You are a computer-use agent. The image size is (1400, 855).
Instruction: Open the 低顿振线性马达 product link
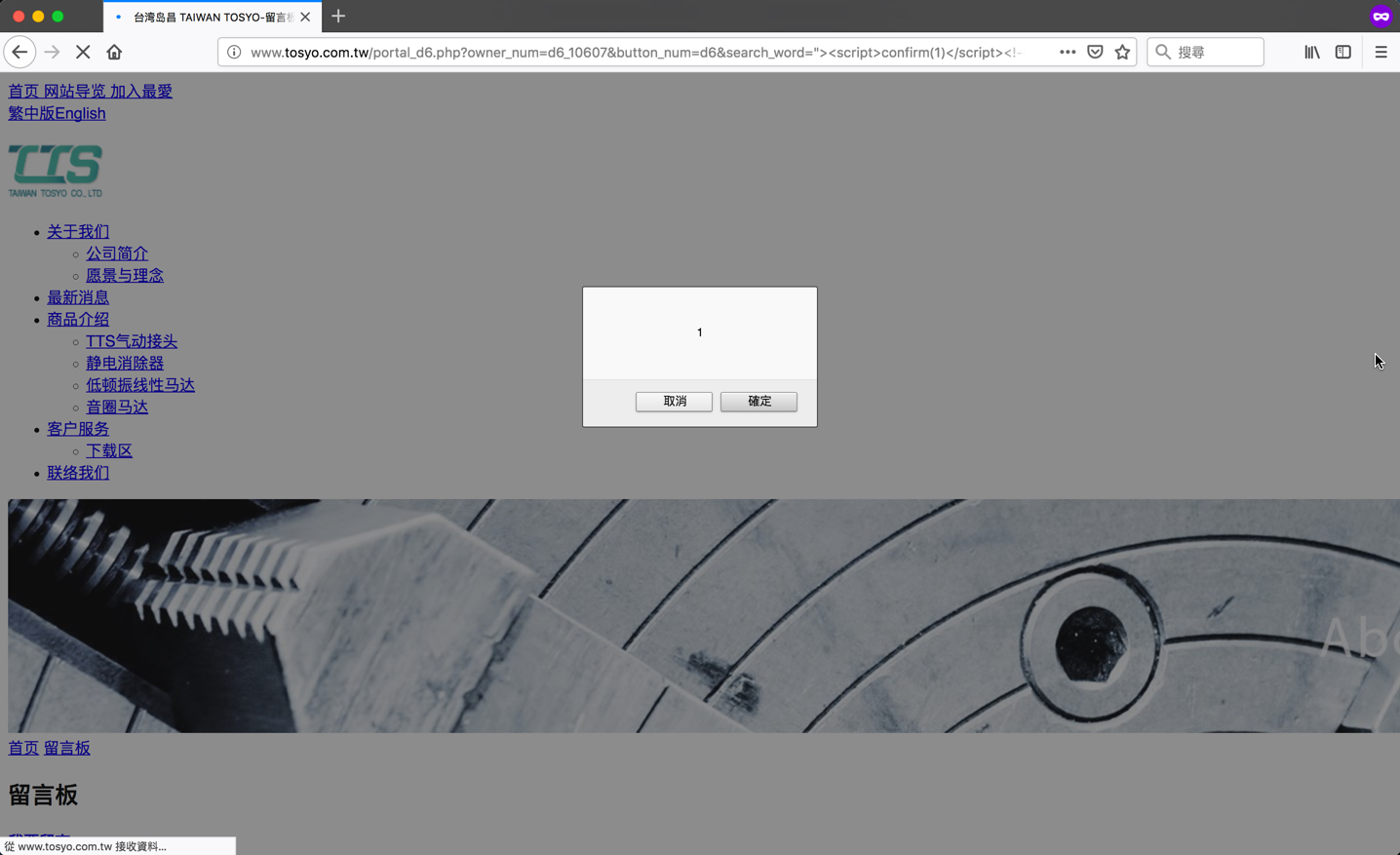coord(140,385)
